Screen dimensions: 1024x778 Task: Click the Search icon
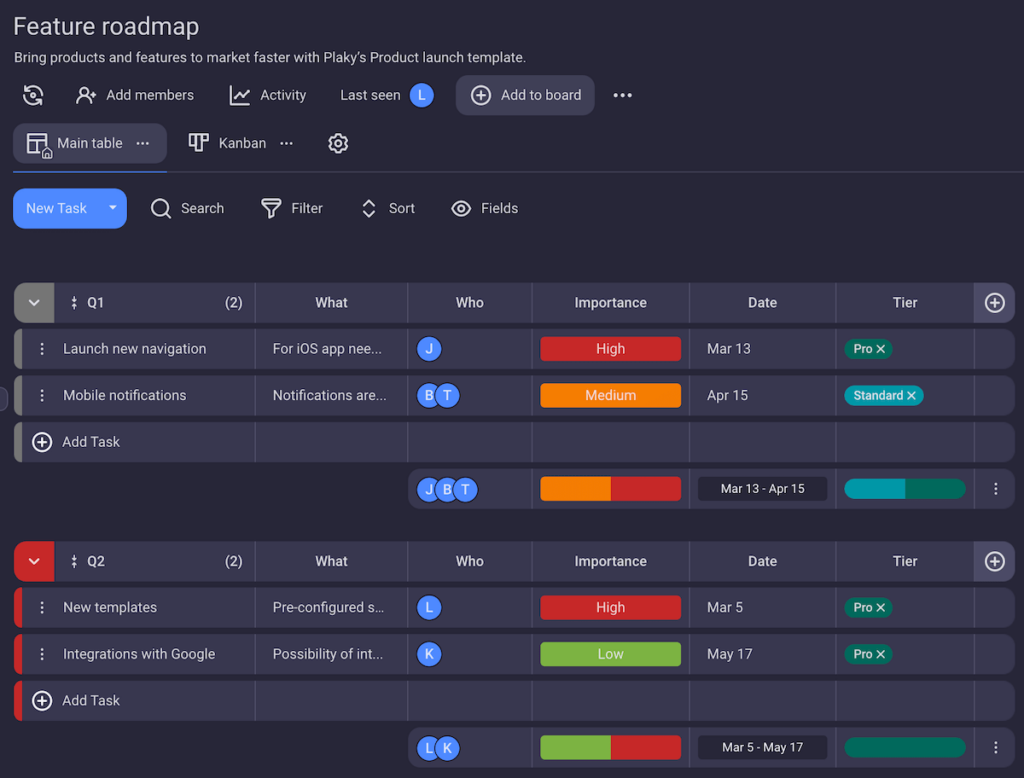coord(161,208)
